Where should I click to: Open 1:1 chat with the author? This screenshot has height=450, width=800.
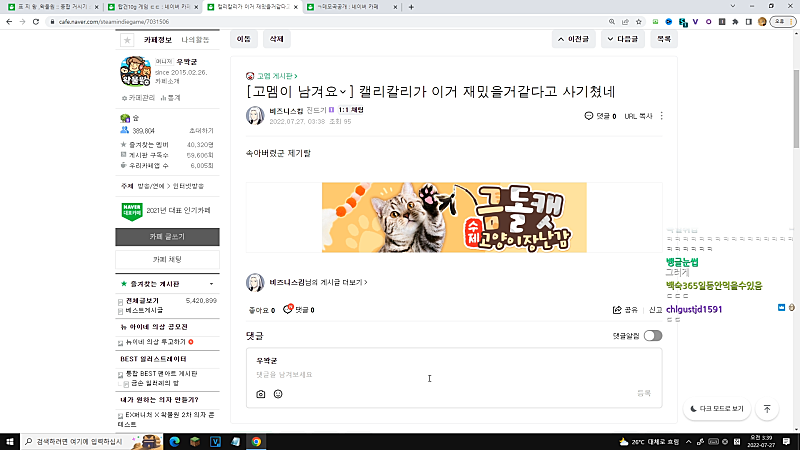tap(351, 110)
